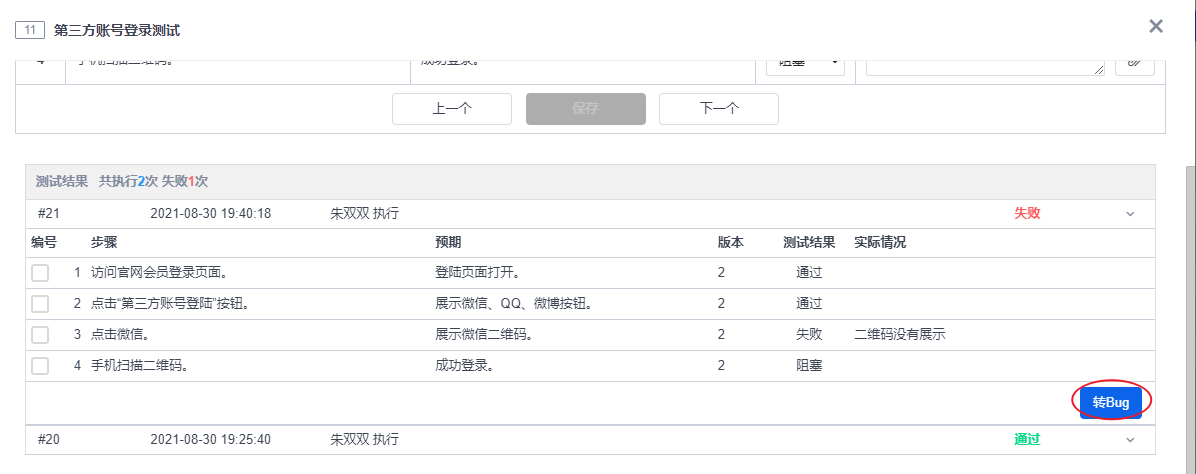Open the #20 execution record row

[500, 439]
